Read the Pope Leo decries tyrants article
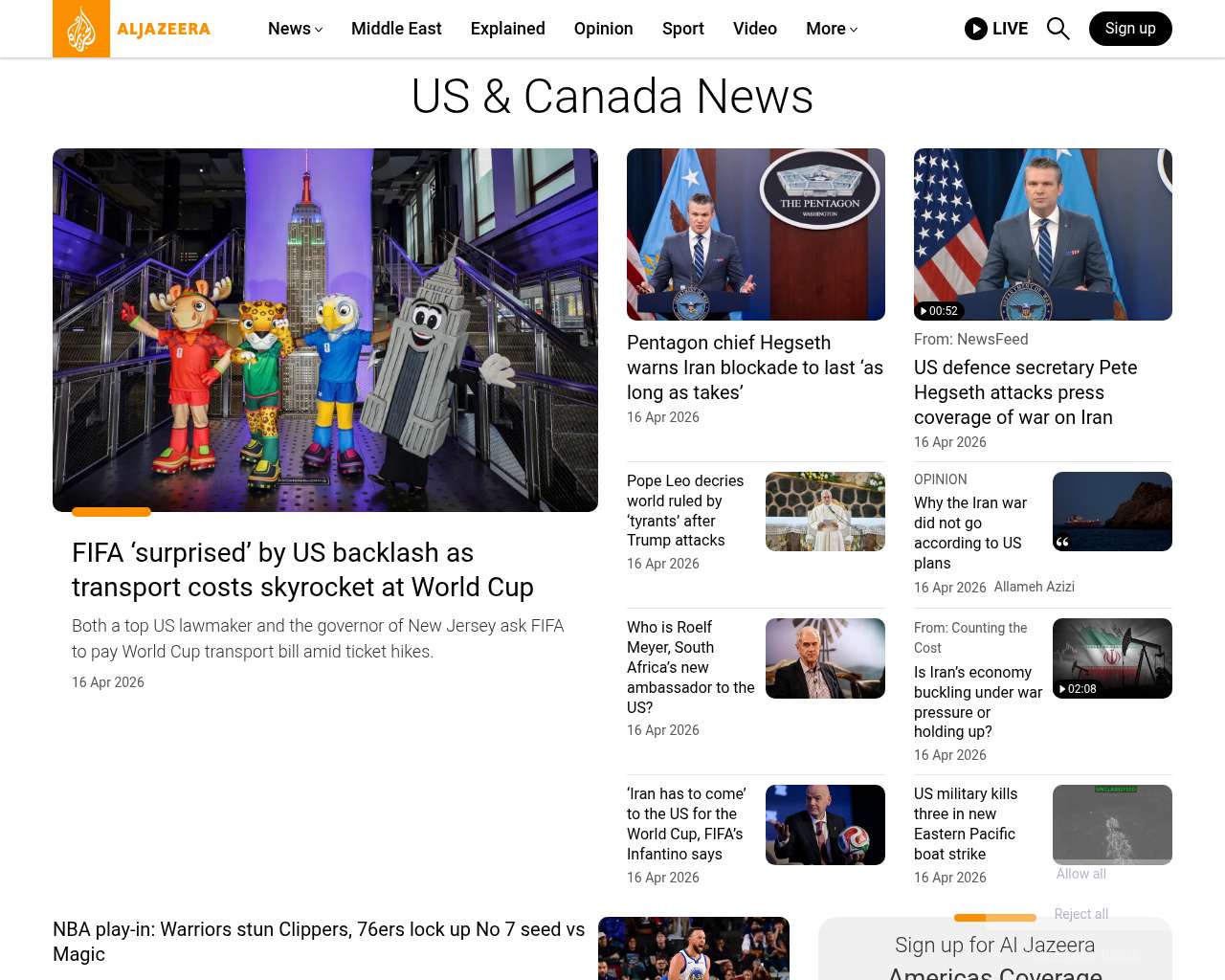The width and height of the screenshot is (1225, 980). pos(685,510)
